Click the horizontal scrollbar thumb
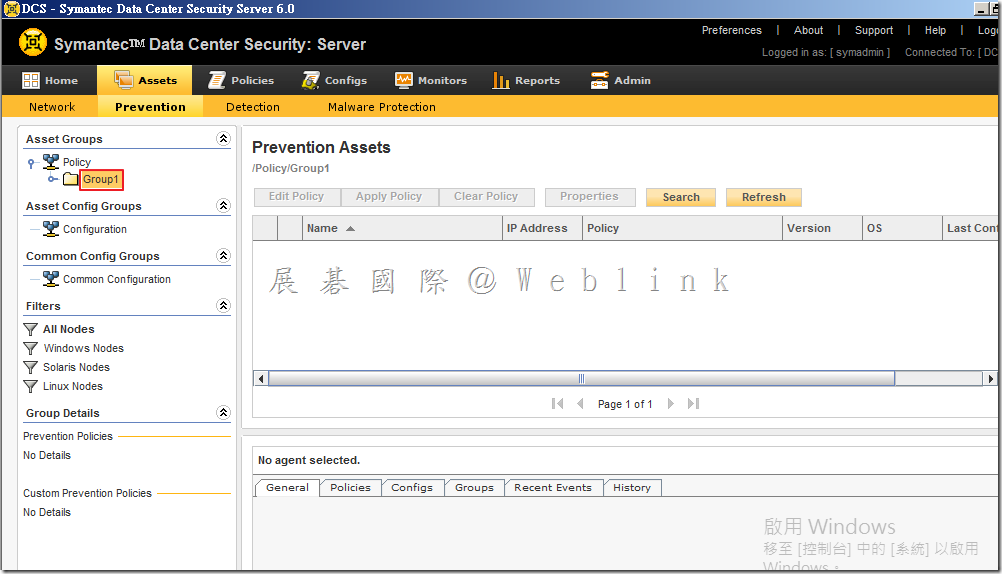The image size is (1002, 574). (581, 378)
